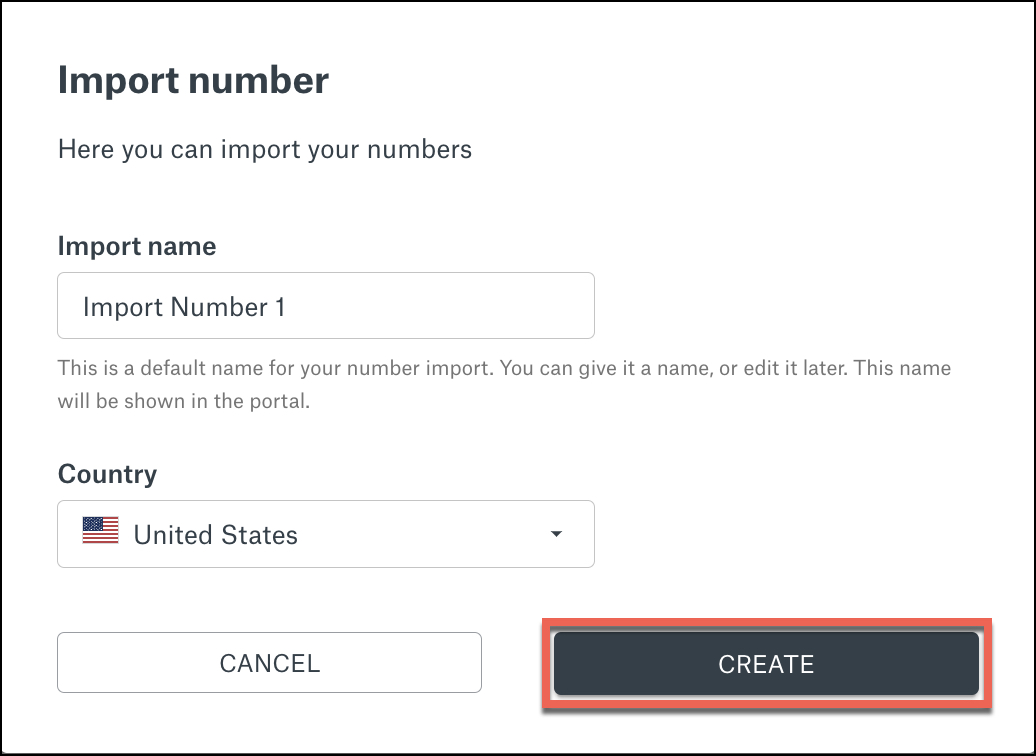Click the United States country entry
This screenshot has width=1036, height=756.
[x=217, y=534]
